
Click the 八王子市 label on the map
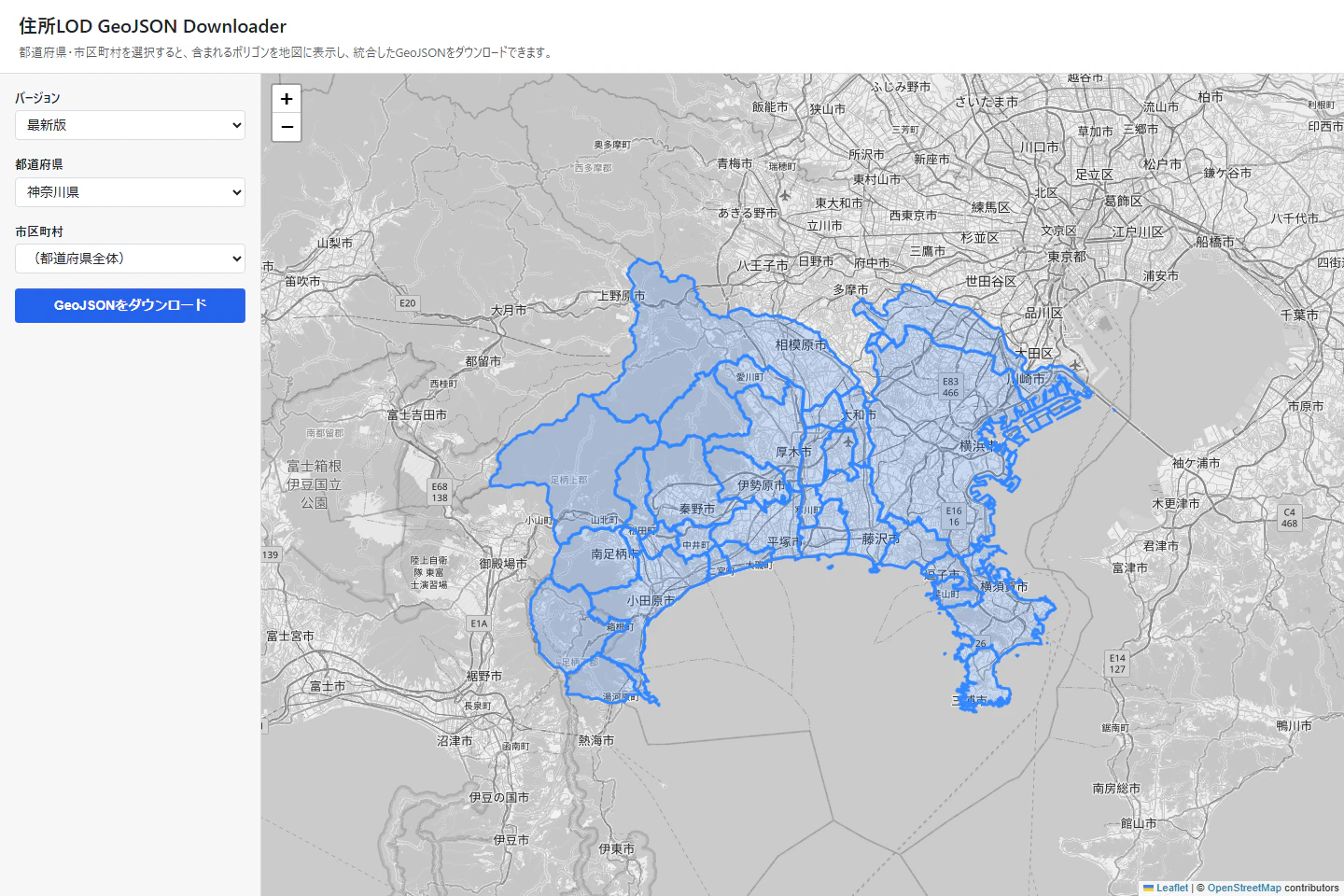(763, 266)
